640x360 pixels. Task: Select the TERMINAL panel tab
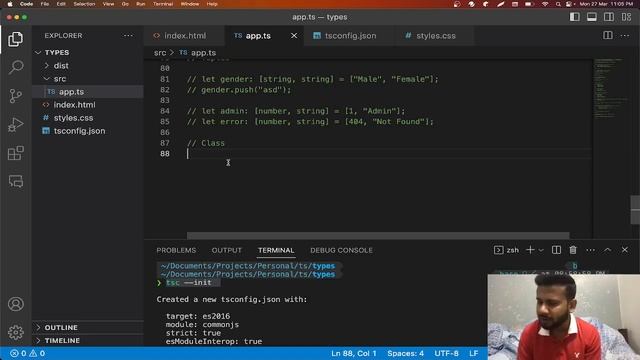point(276,250)
